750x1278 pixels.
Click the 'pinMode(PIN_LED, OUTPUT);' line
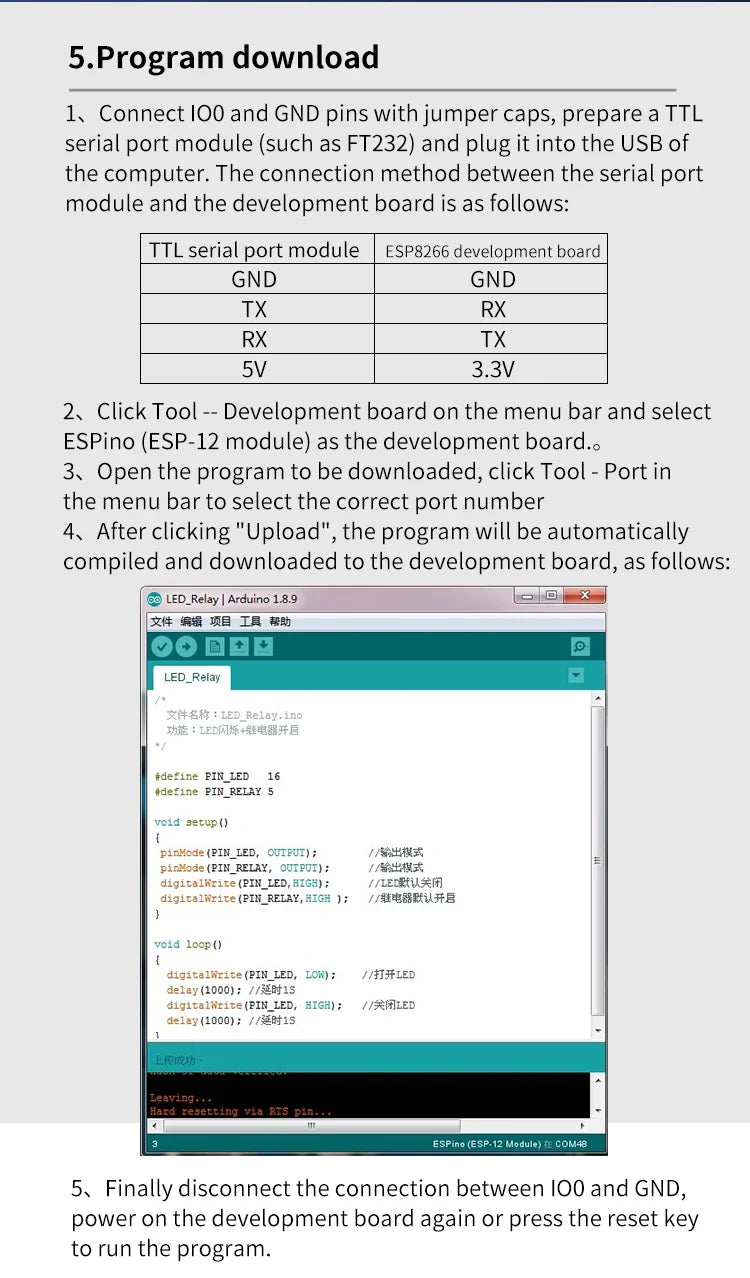(238, 853)
